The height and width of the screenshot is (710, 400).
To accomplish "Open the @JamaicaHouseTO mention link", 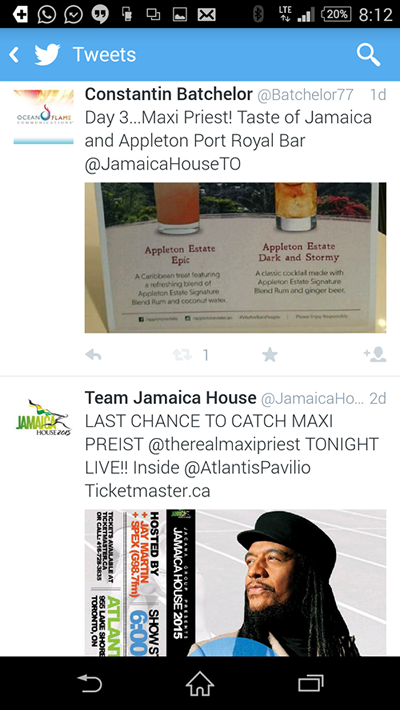I will coord(163,164).
